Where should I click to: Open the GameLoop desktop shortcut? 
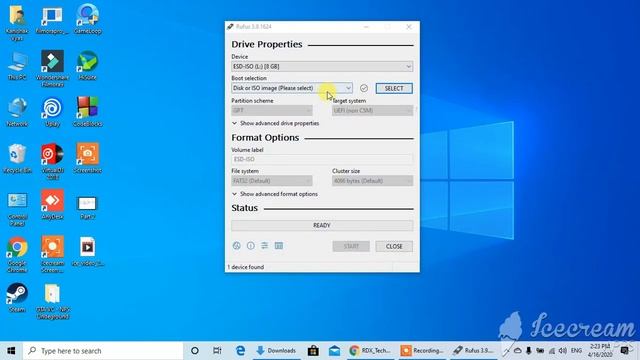pos(87,20)
